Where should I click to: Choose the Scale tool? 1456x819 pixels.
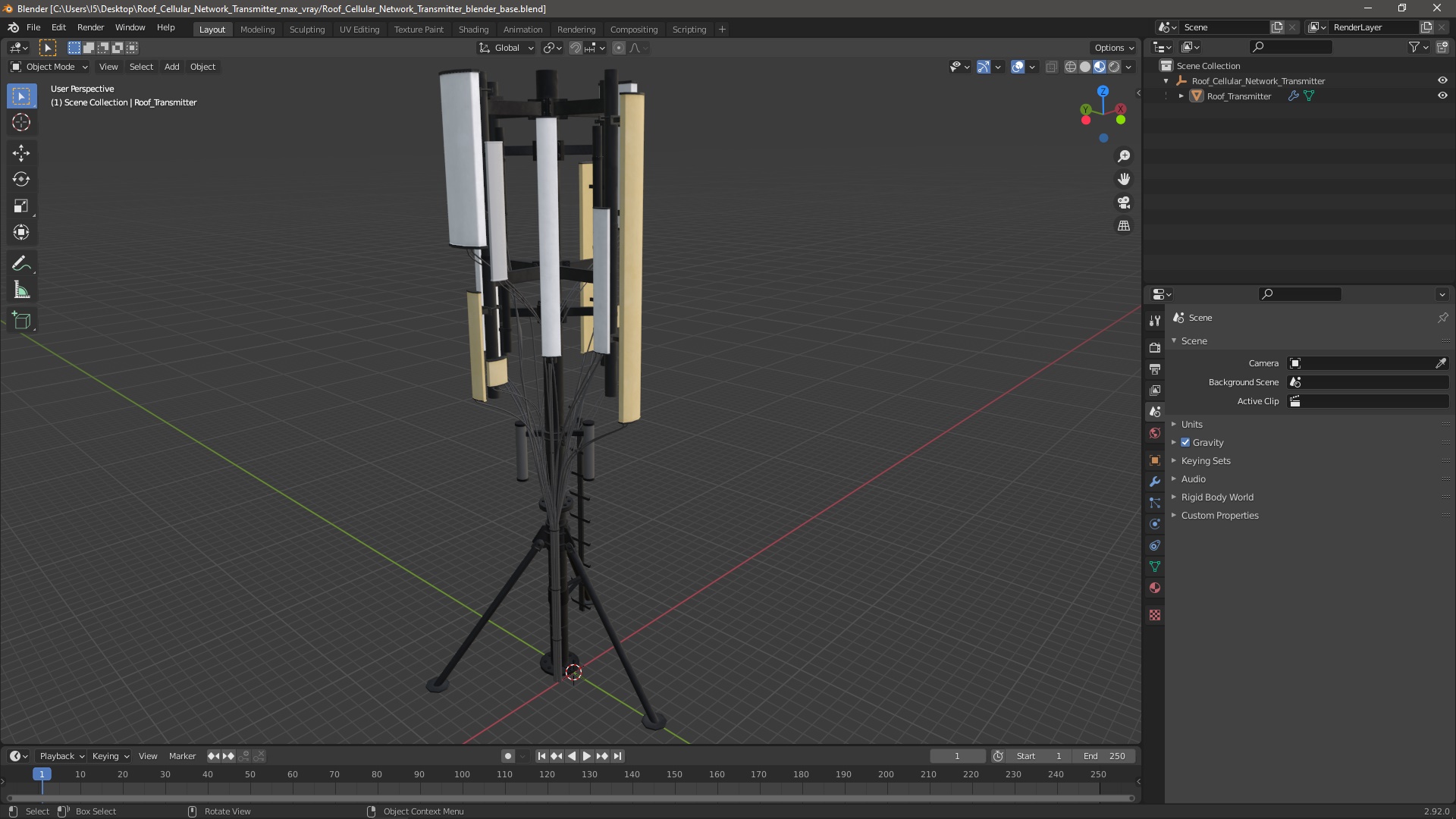tap(21, 206)
